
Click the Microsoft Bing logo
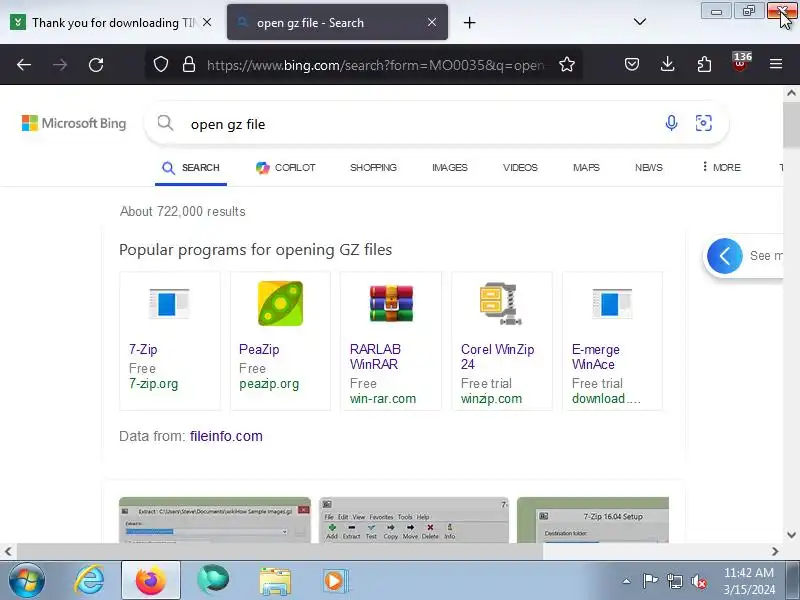74,123
